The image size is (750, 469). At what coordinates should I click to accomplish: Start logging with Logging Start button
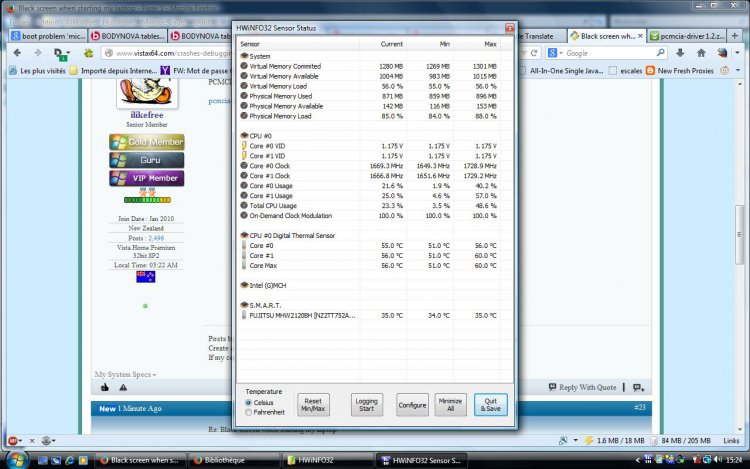pos(366,405)
